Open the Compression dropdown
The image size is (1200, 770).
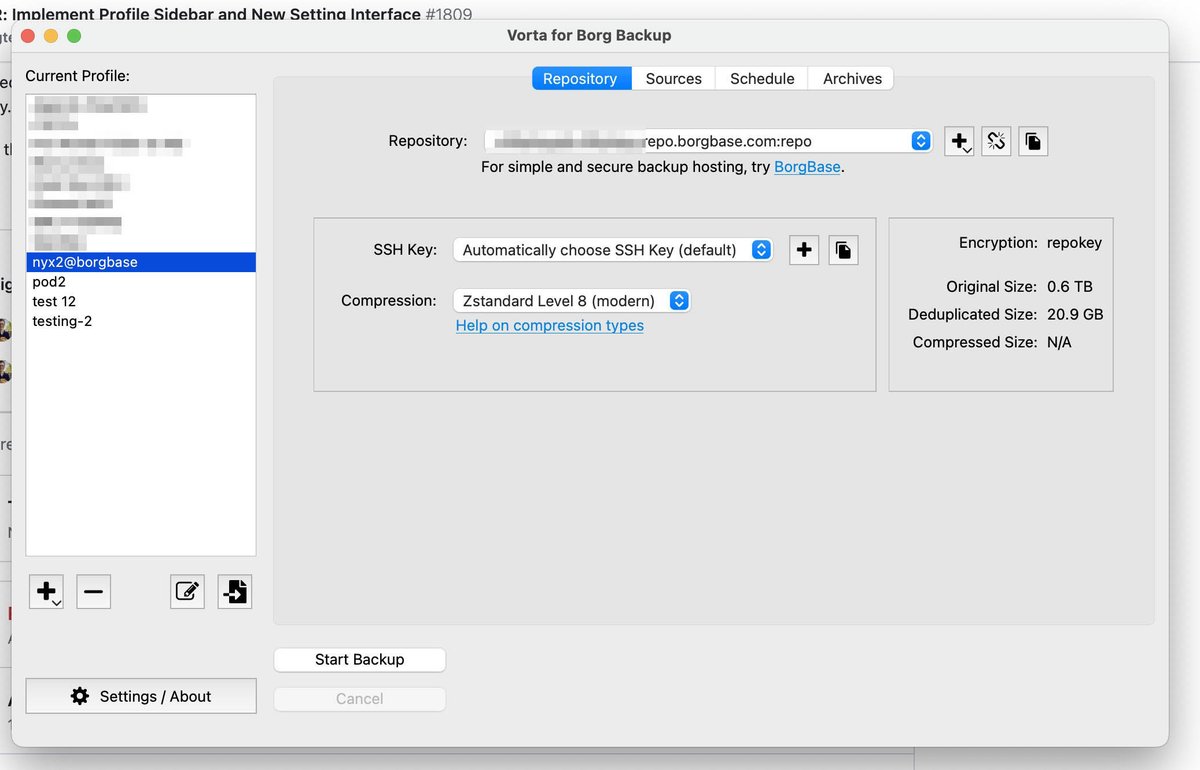click(x=571, y=300)
